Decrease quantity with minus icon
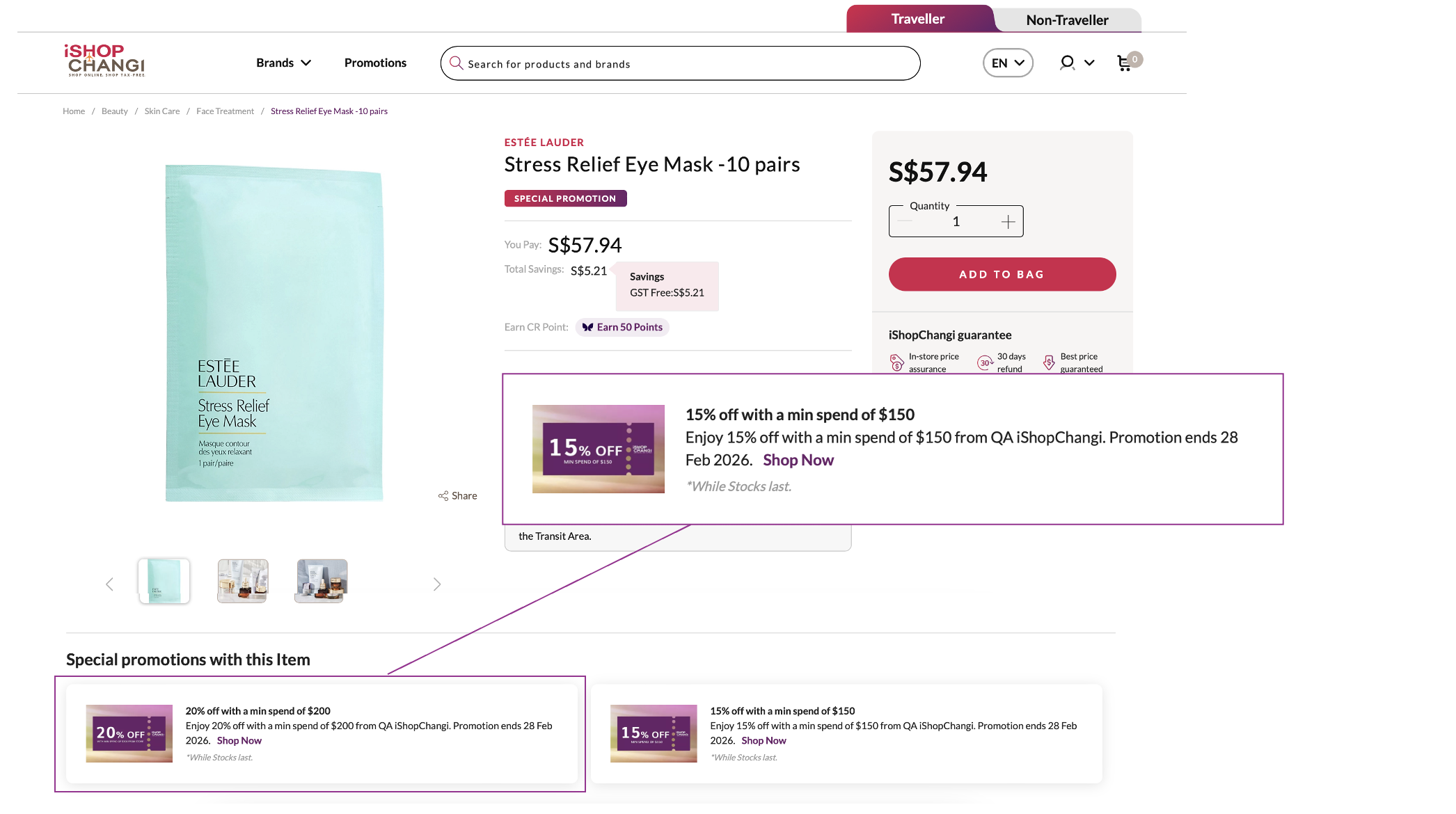 905,222
